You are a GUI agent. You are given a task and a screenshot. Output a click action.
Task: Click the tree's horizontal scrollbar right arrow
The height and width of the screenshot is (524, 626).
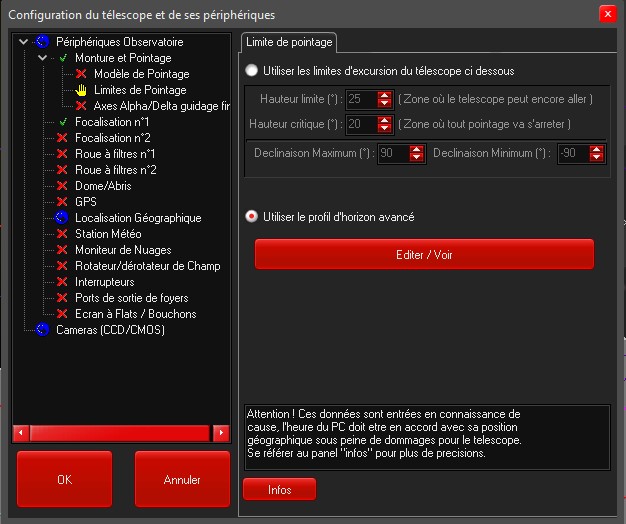[x=221, y=433]
